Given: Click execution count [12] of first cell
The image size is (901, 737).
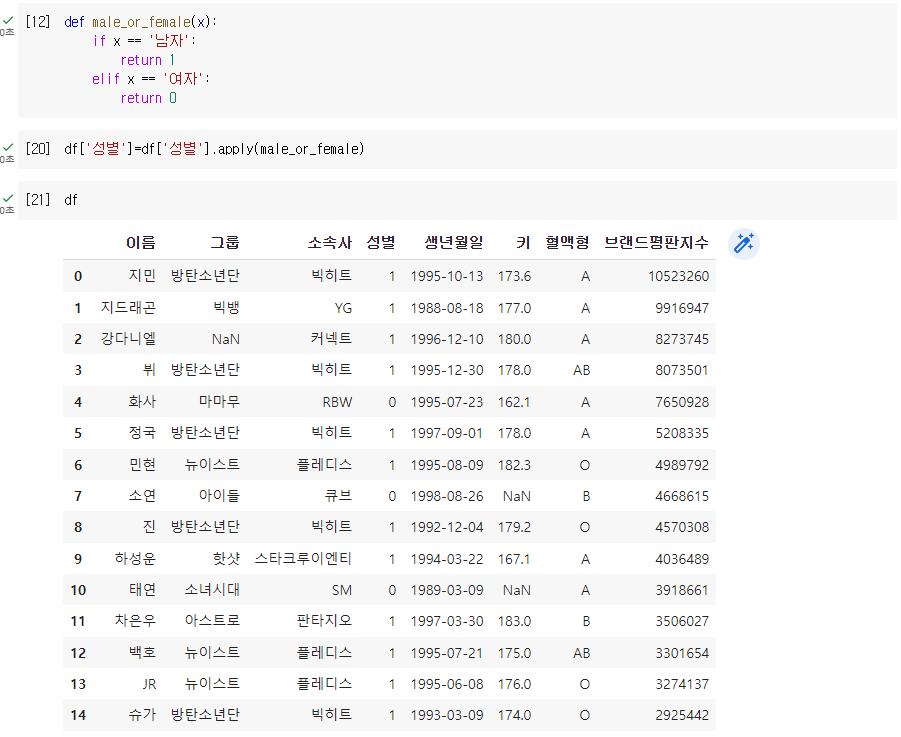Looking at the screenshot, I should click(38, 22).
